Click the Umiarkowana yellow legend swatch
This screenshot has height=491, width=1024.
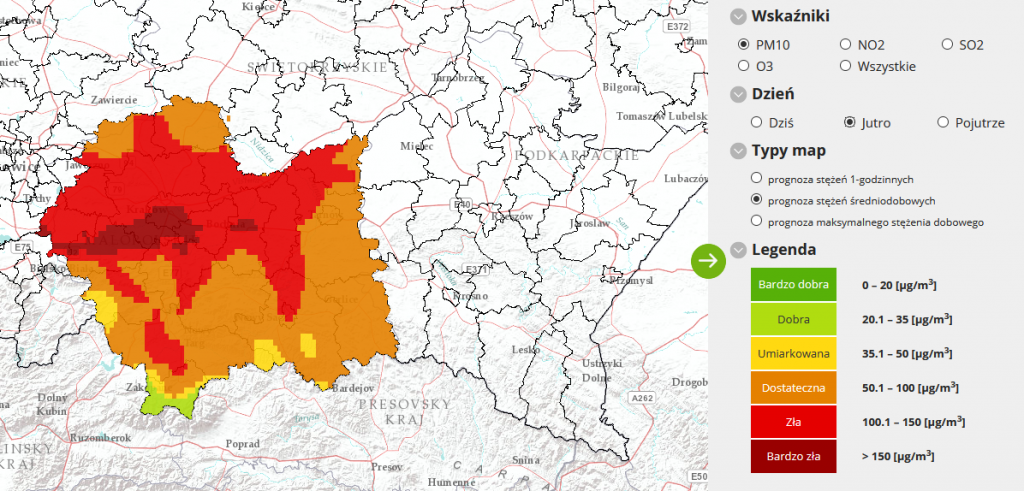(793, 354)
